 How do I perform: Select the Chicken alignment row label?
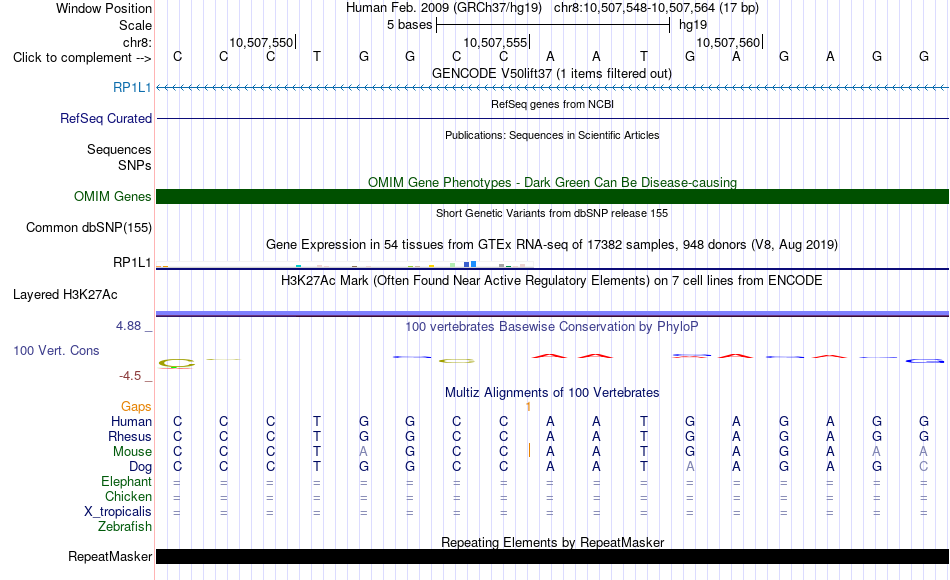128,496
